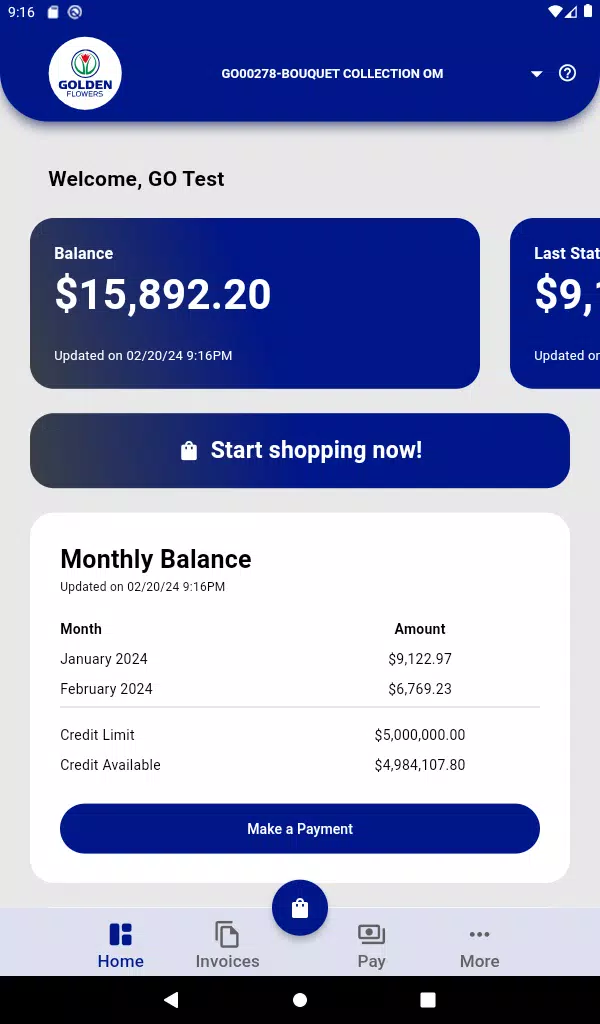Tap the floating shopping bag button
Screen dimensions: 600x1024
tap(300, 908)
